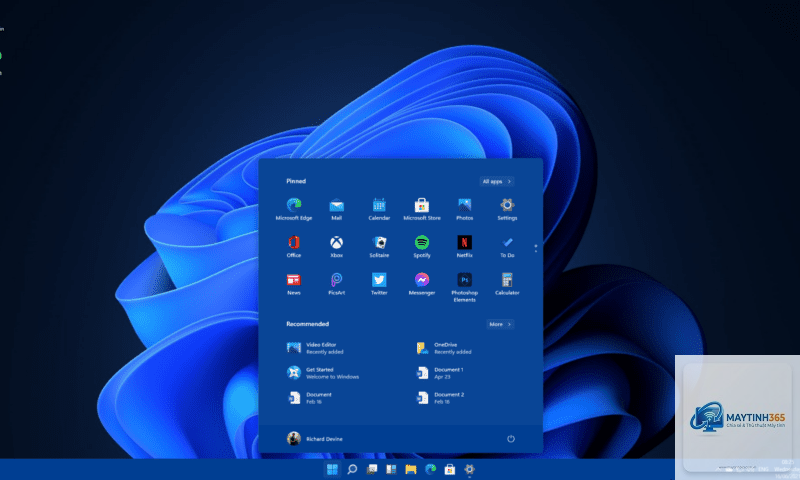Launch PicsArt from pinned apps
This screenshot has width=800, height=480.
pos(336,284)
